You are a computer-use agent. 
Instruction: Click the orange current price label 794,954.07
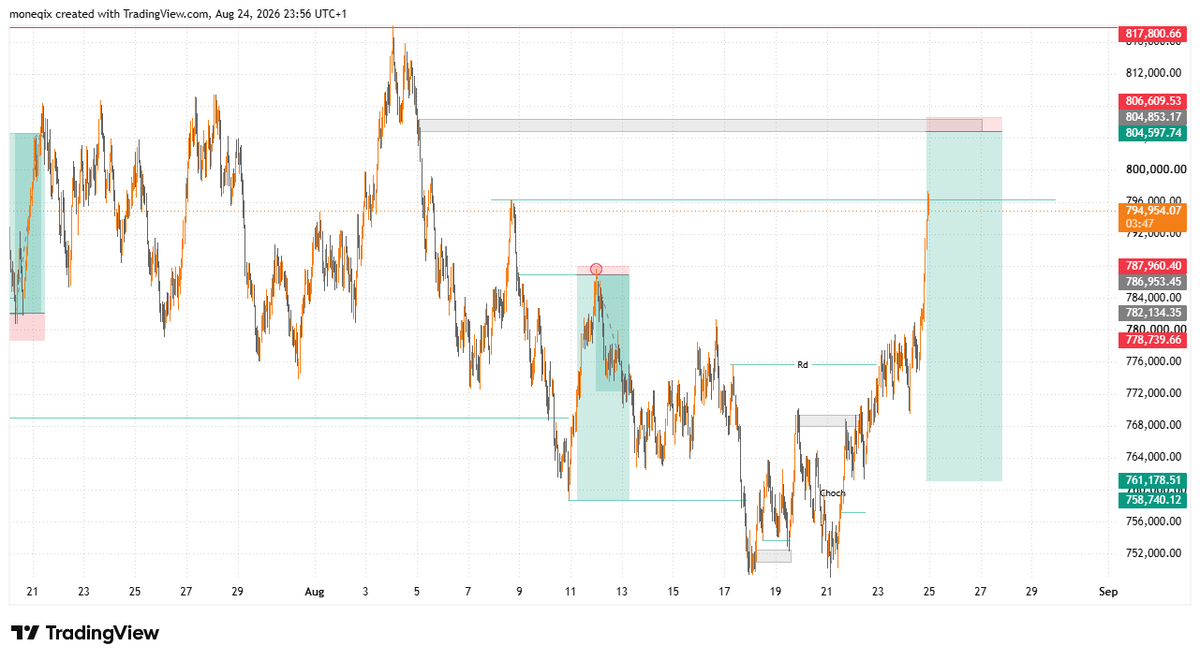click(x=1153, y=211)
